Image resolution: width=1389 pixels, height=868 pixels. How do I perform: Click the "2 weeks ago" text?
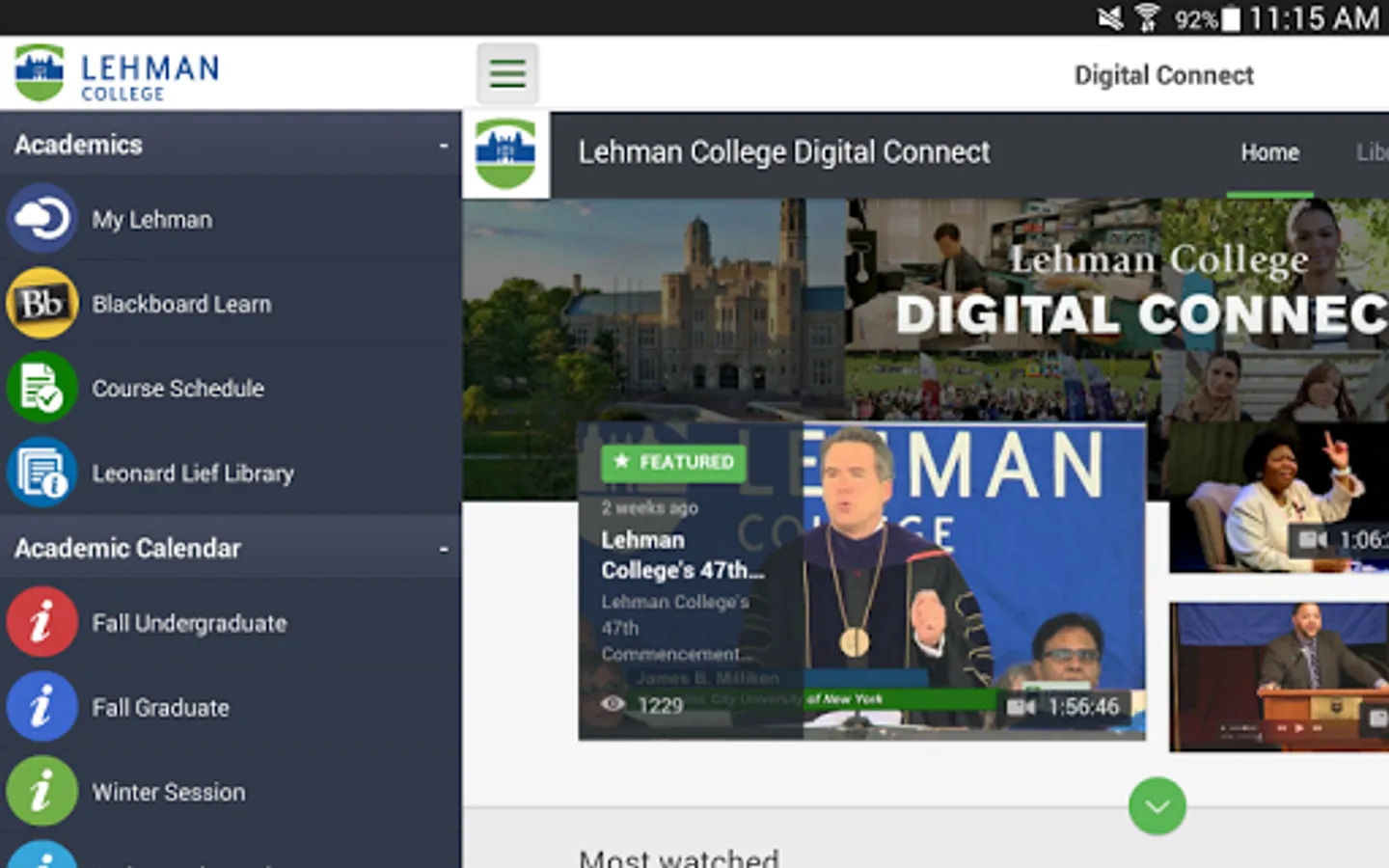pyautogui.click(x=649, y=507)
